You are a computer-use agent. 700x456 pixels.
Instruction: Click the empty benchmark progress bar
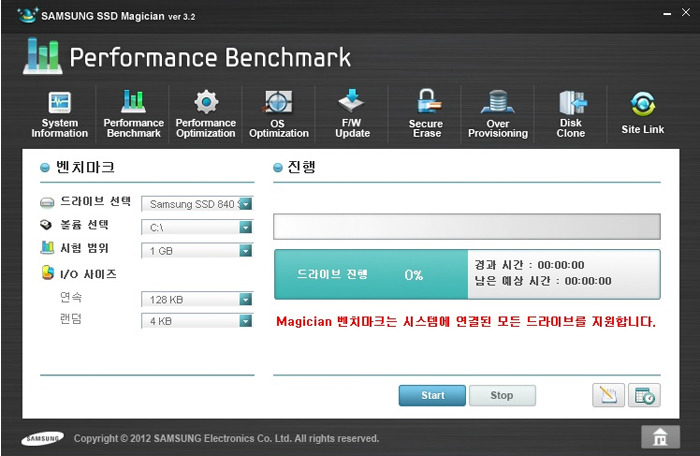467,226
